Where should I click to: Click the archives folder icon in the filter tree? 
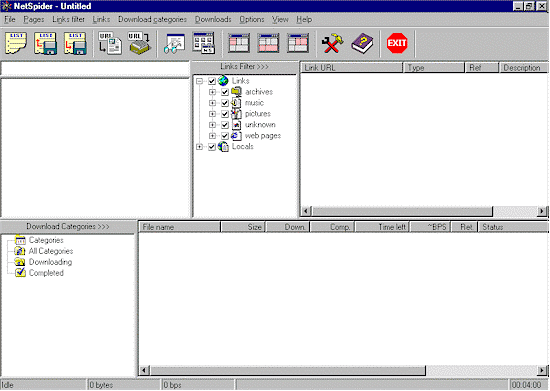(x=236, y=92)
